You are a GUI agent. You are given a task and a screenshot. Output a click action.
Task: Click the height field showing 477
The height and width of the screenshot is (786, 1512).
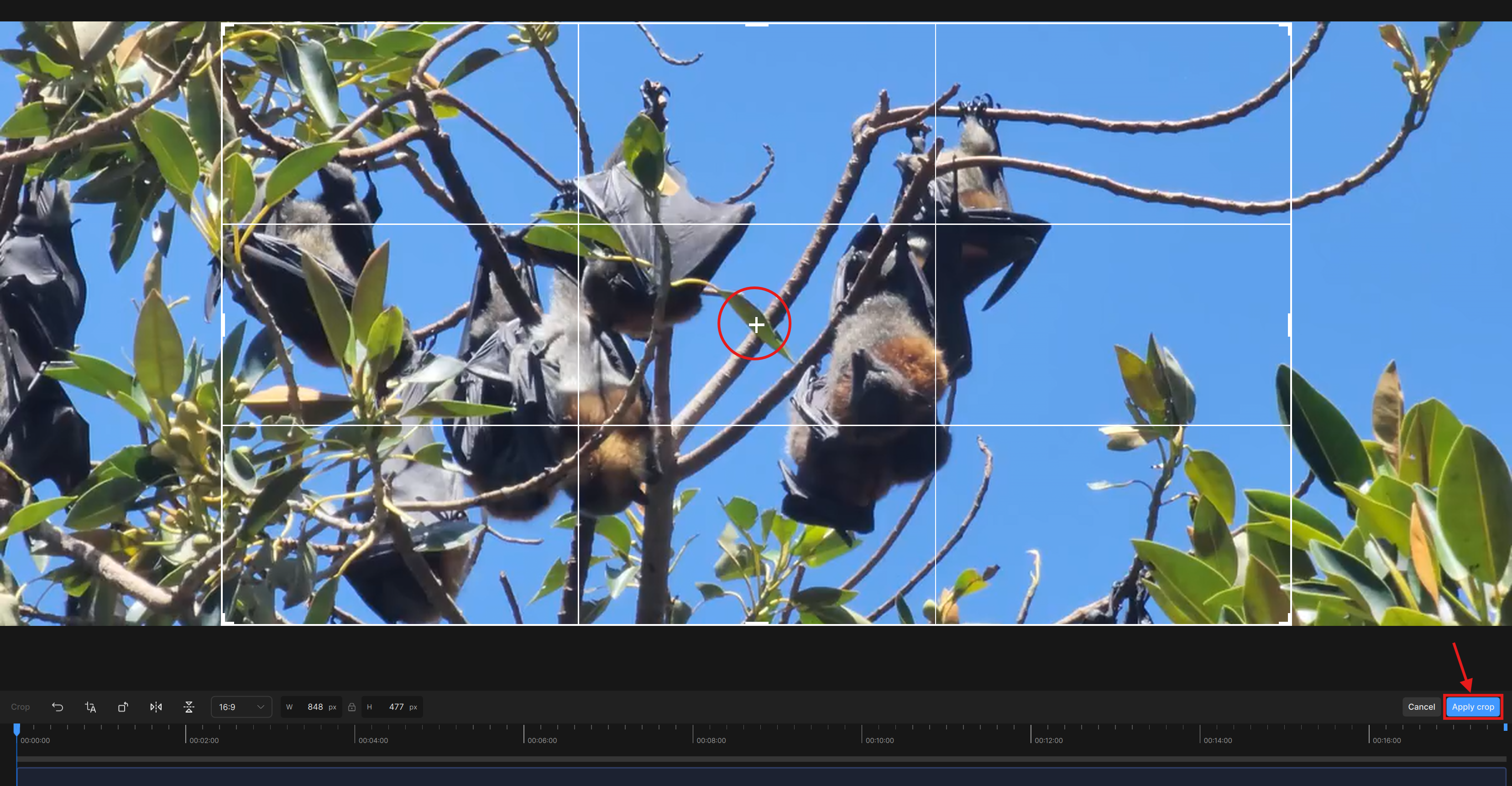click(x=396, y=707)
